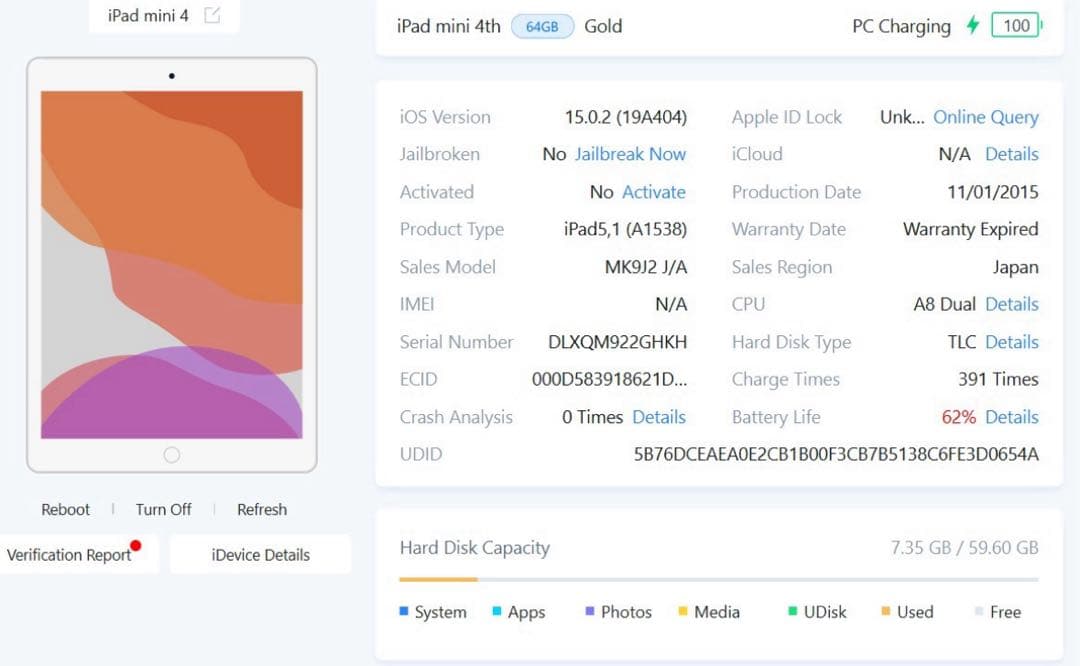Turn Off the iPad
Image resolution: width=1080 pixels, height=666 pixels.
point(163,509)
